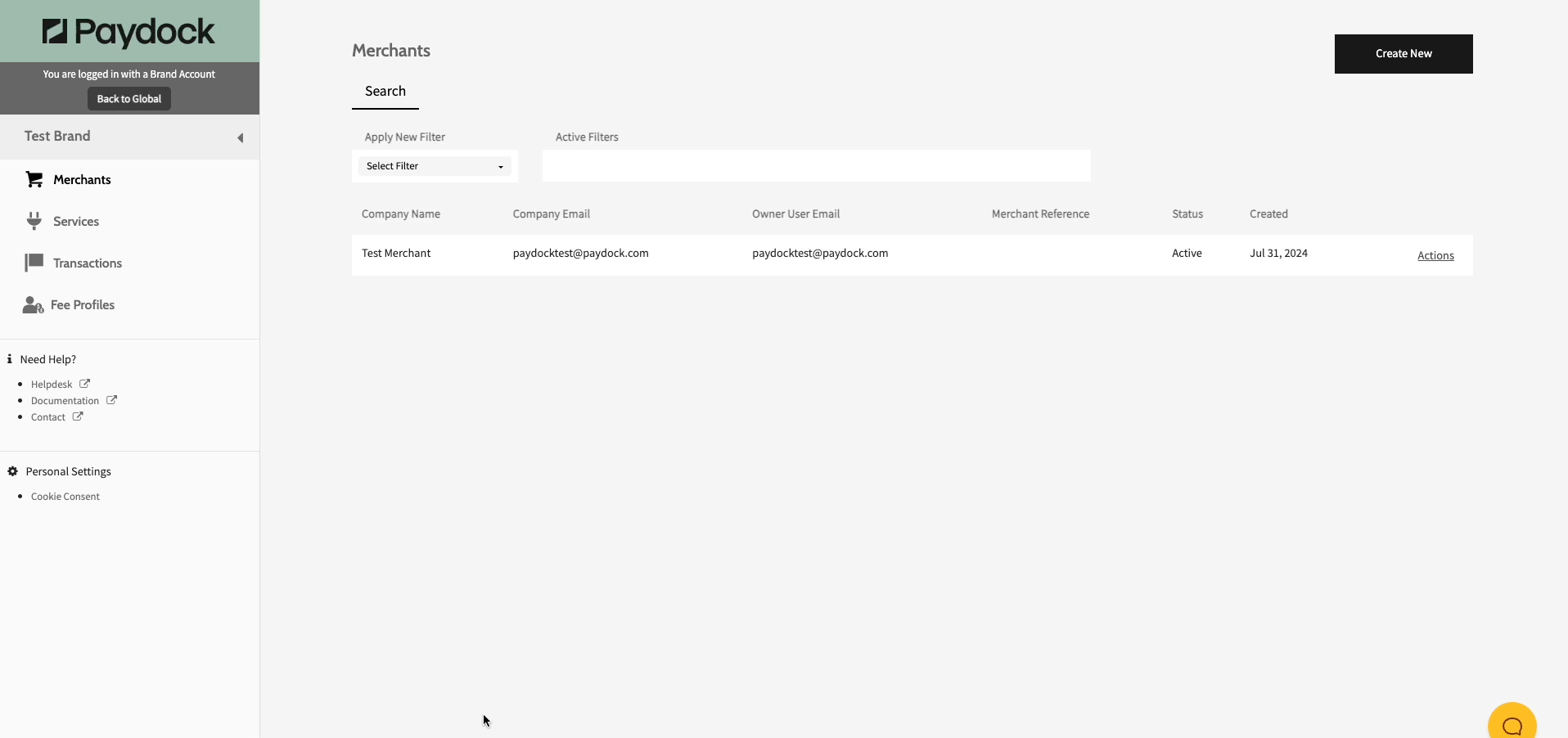This screenshot has height=738, width=1568.
Task: Click the external link icon beside Contact
Action: (78, 416)
